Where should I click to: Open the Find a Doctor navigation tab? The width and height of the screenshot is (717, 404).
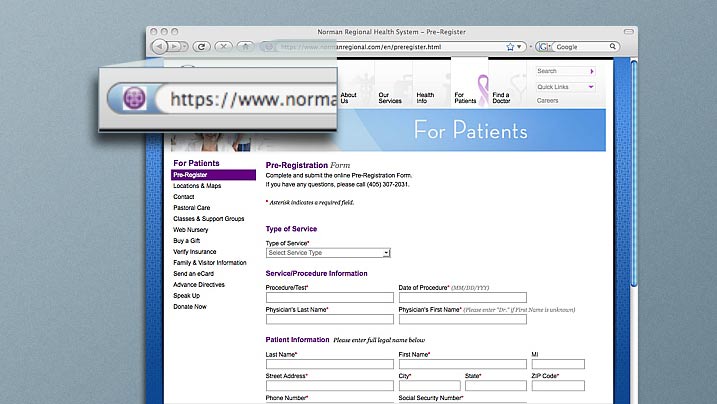click(501, 98)
